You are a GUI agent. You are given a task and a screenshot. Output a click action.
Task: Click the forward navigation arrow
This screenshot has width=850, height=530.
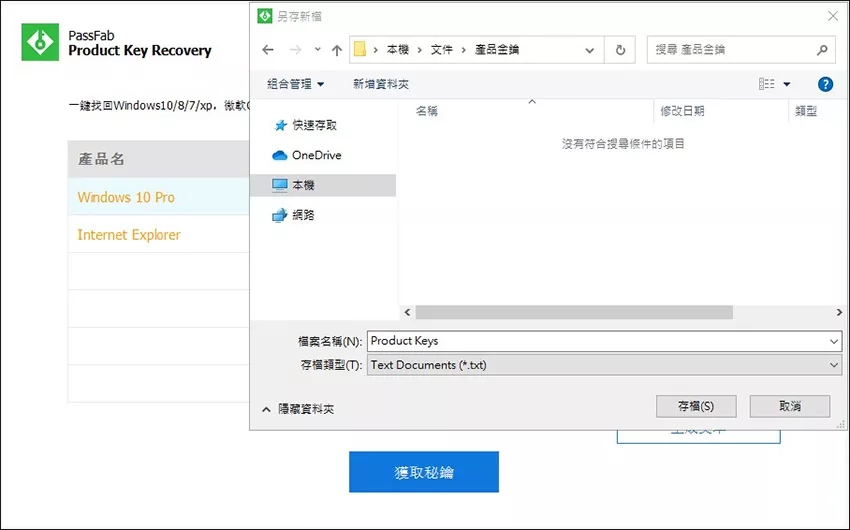coord(295,50)
